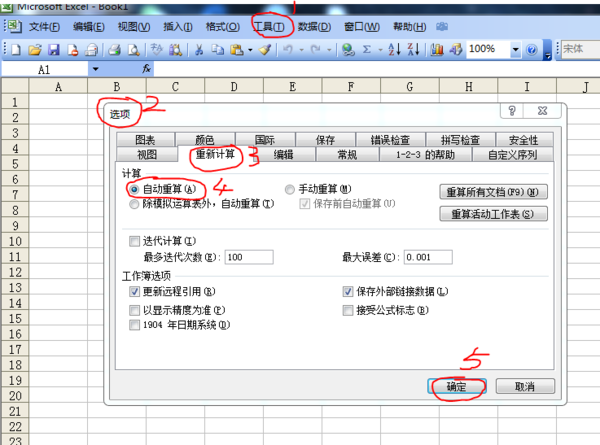The height and width of the screenshot is (445, 600).
Task: Select 自动重算 radio button
Action: tap(134, 189)
